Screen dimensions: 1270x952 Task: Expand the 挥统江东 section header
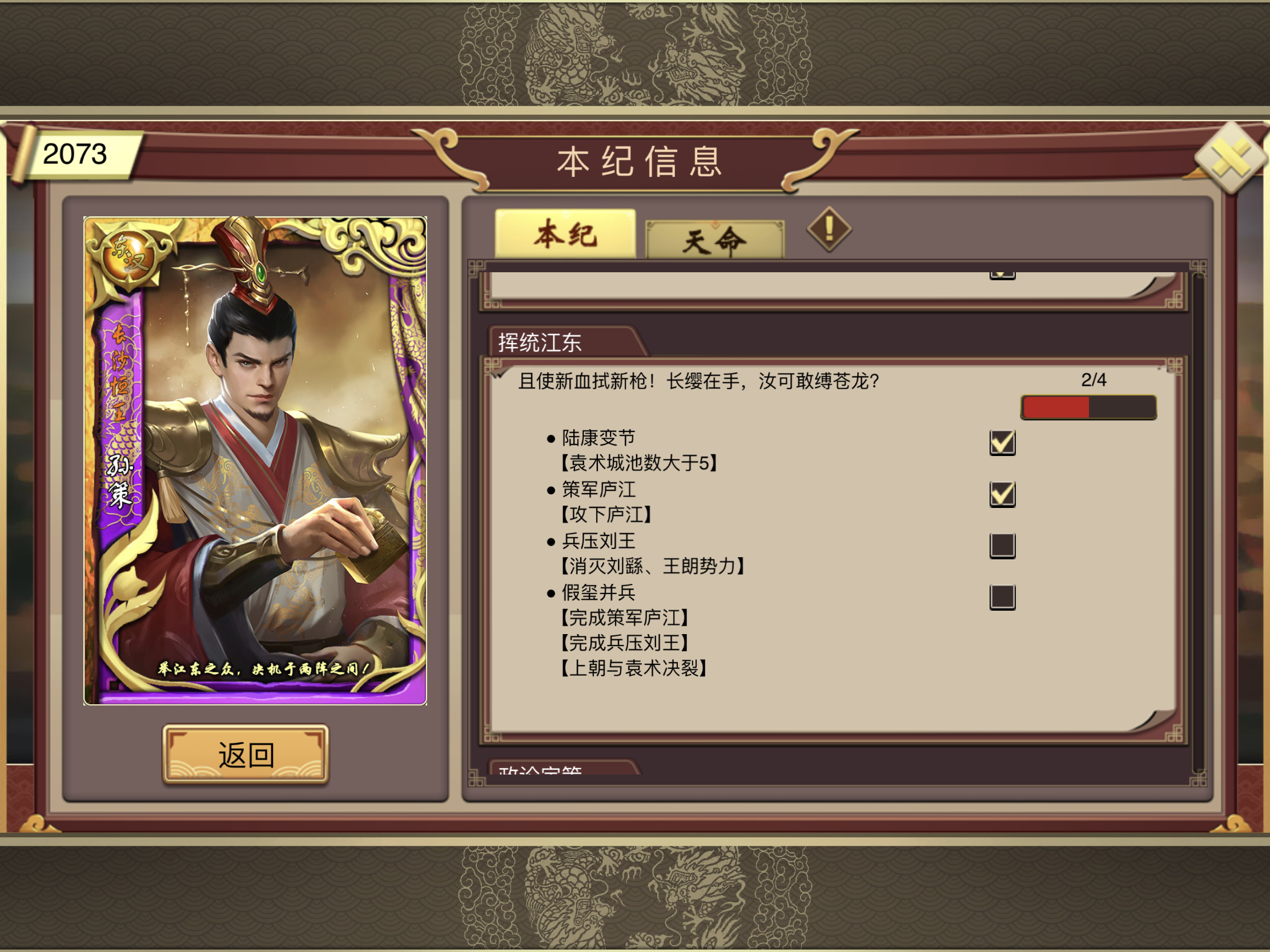tap(567, 342)
